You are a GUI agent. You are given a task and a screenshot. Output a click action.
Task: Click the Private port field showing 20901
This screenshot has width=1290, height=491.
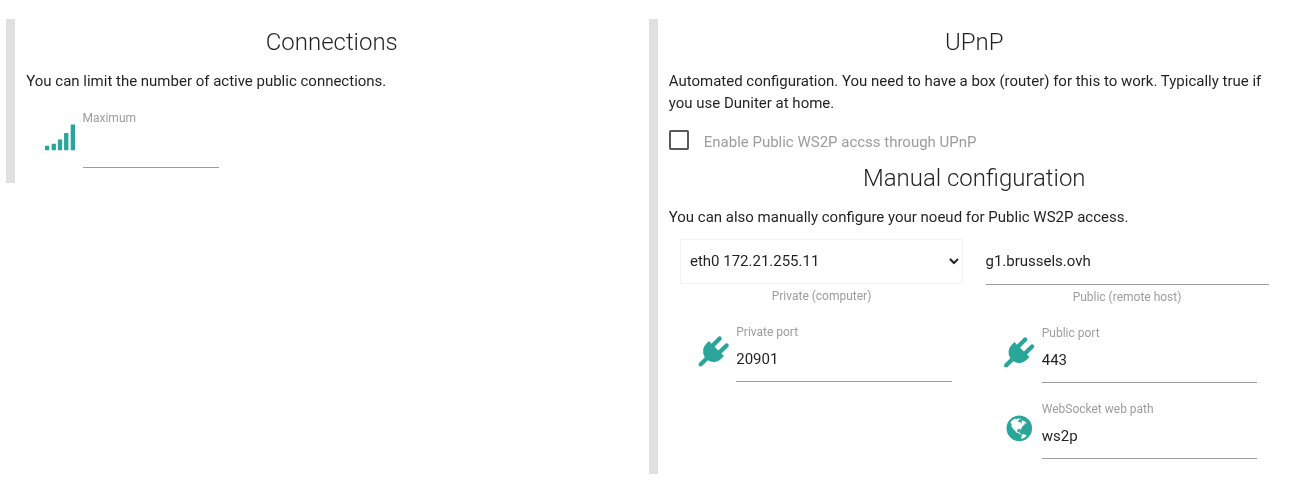[x=843, y=359]
